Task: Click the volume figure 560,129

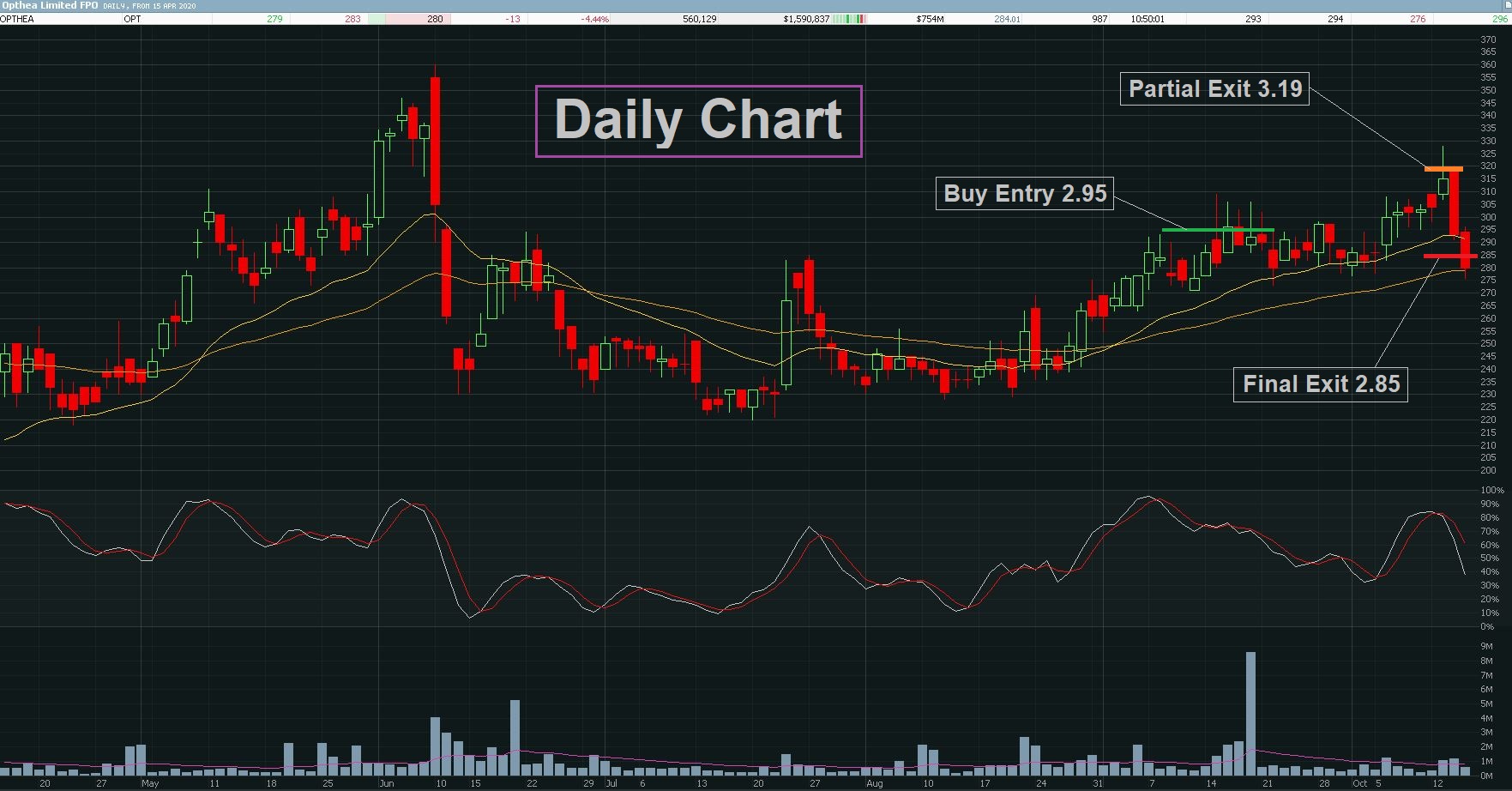Action: click(700, 19)
